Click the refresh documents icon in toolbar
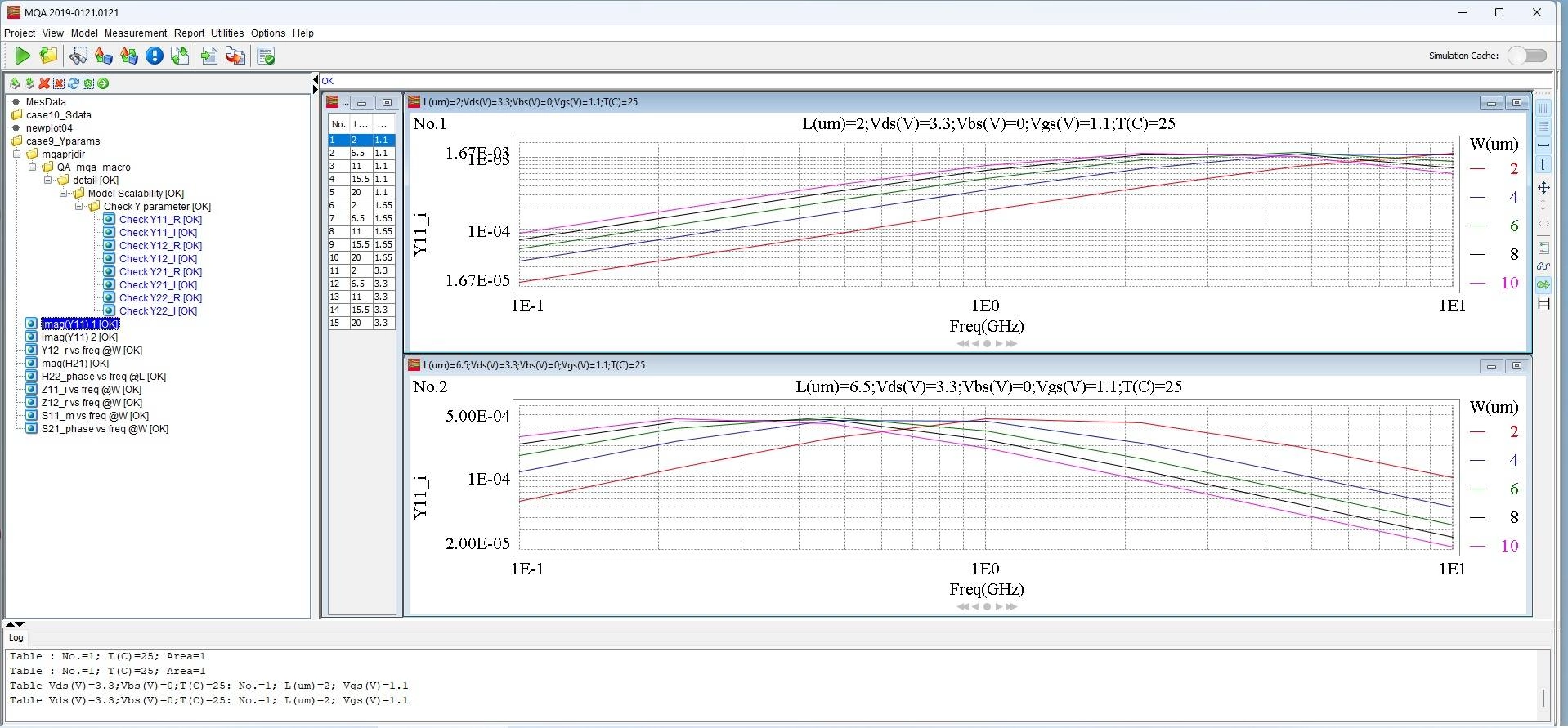This screenshot has height=728, width=1568. (x=180, y=56)
